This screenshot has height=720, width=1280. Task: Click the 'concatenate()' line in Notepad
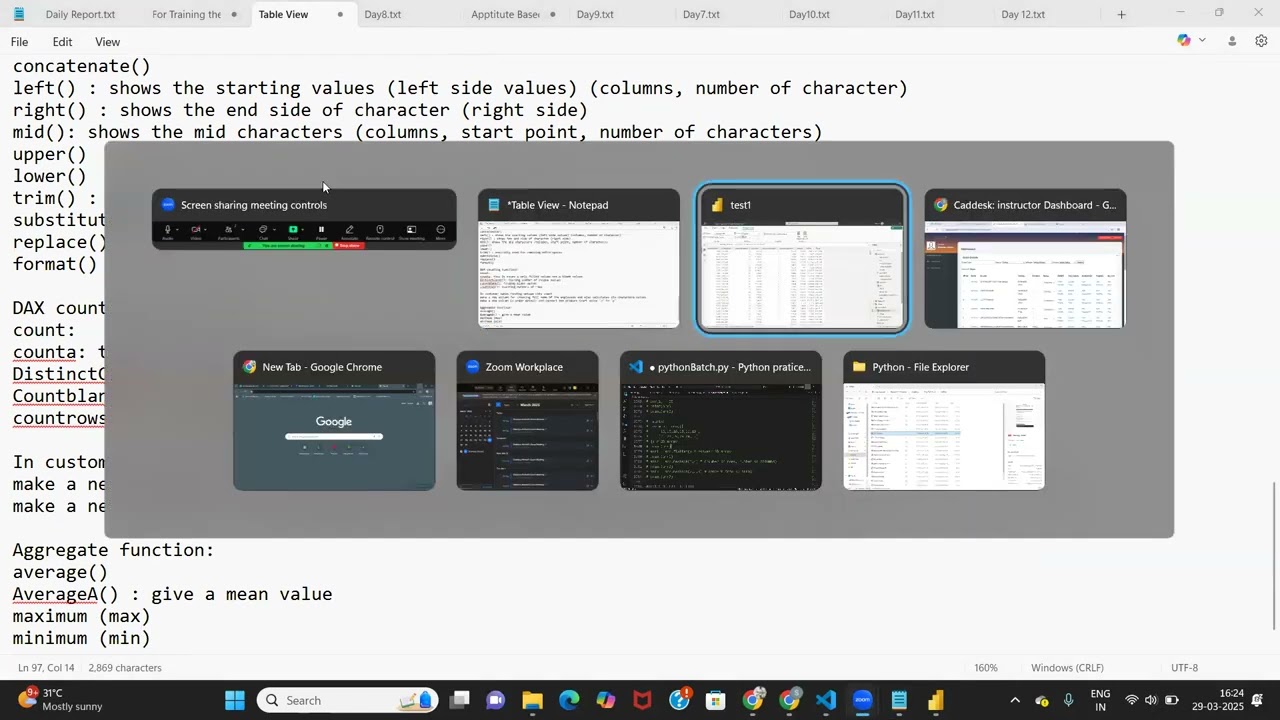(82, 66)
